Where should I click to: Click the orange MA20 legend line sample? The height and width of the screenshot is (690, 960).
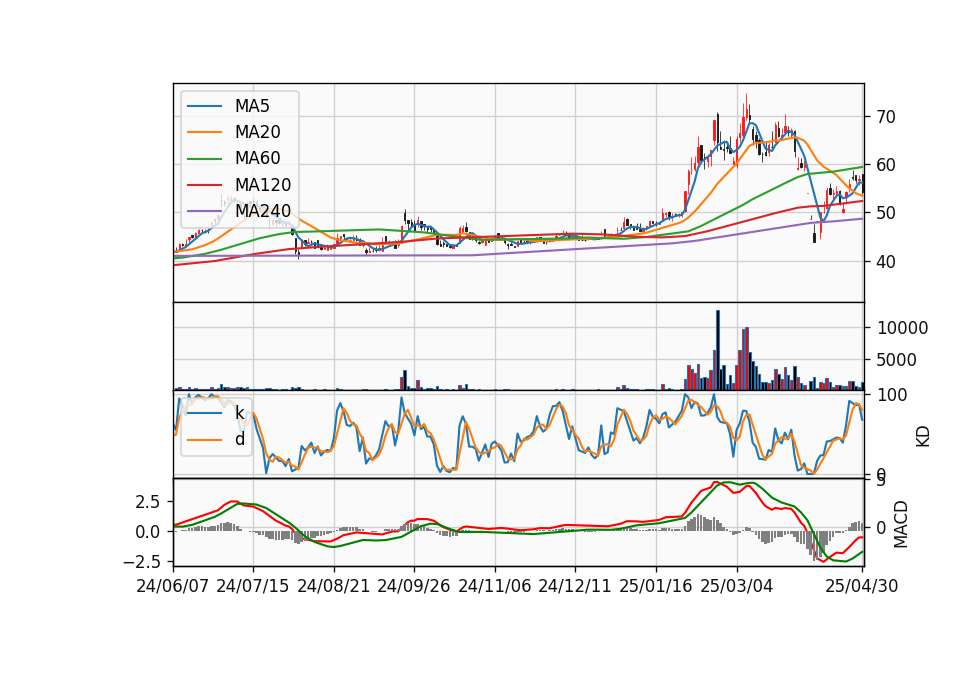coord(204,132)
